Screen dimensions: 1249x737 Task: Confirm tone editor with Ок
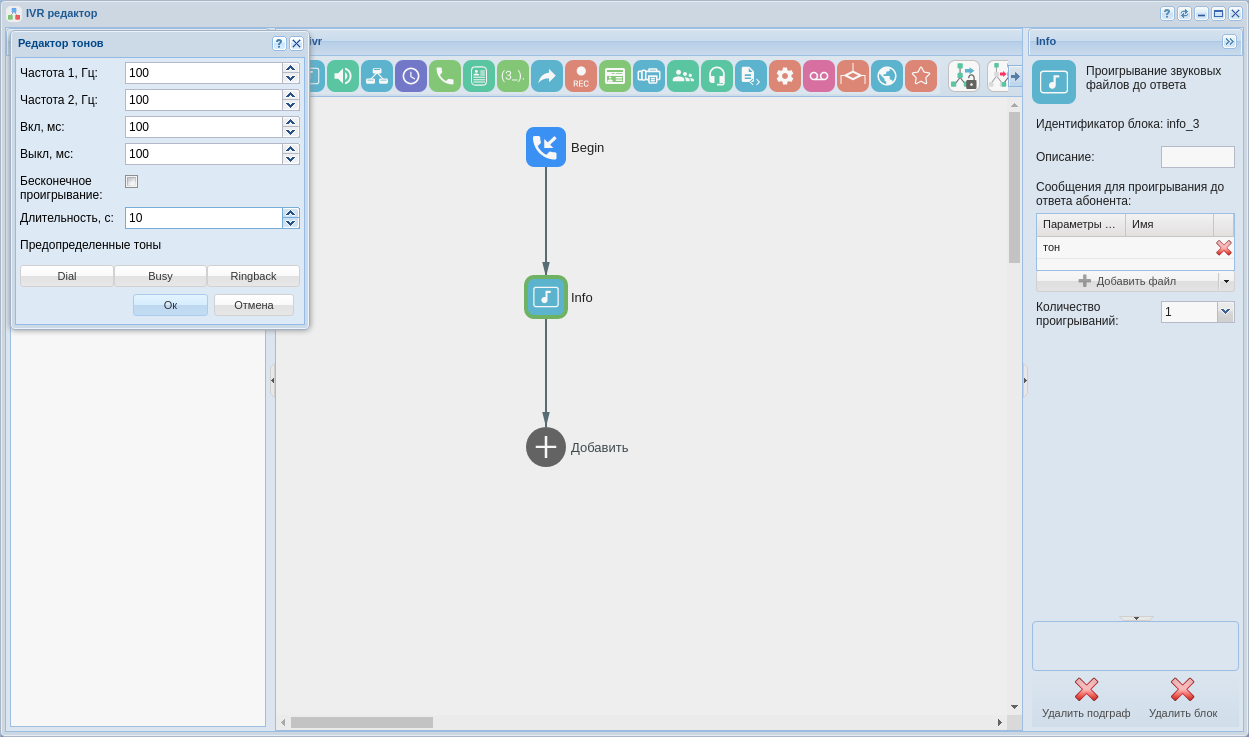click(x=170, y=305)
